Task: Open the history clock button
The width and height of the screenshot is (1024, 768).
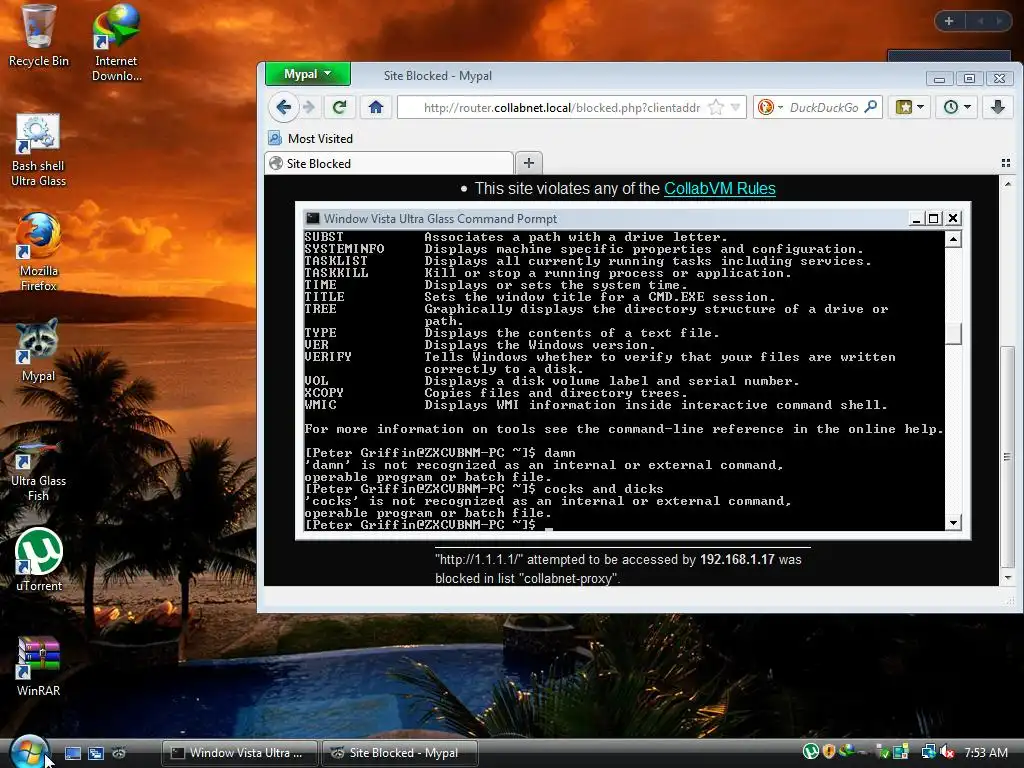Action: (951, 107)
